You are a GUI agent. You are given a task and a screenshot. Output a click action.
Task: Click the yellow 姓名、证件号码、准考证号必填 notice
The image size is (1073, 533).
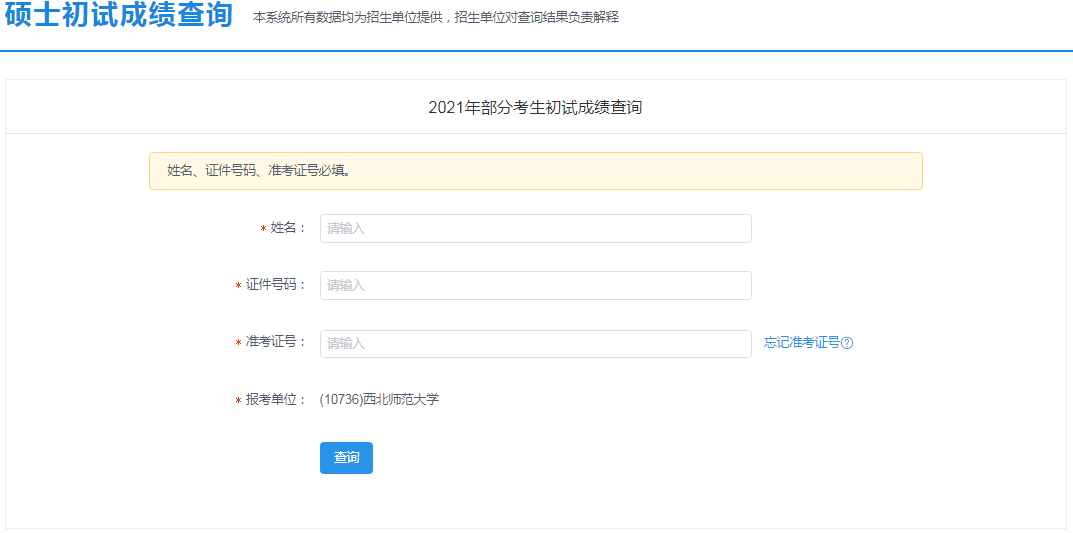(x=536, y=171)
